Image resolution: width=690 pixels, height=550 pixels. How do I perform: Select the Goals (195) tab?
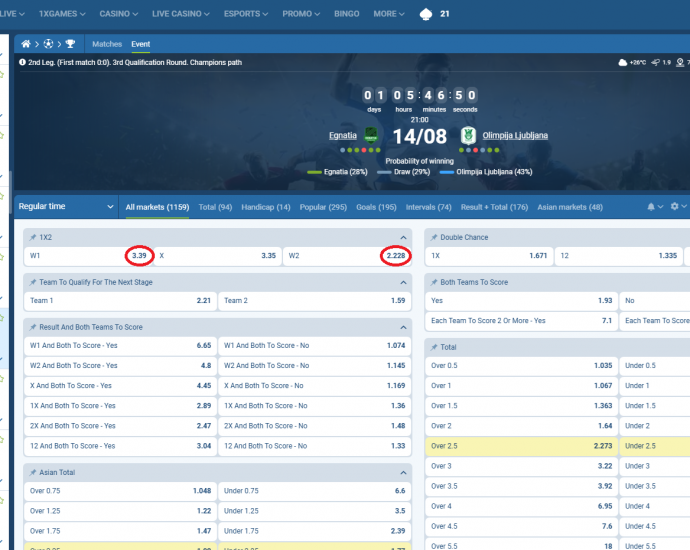376,207
